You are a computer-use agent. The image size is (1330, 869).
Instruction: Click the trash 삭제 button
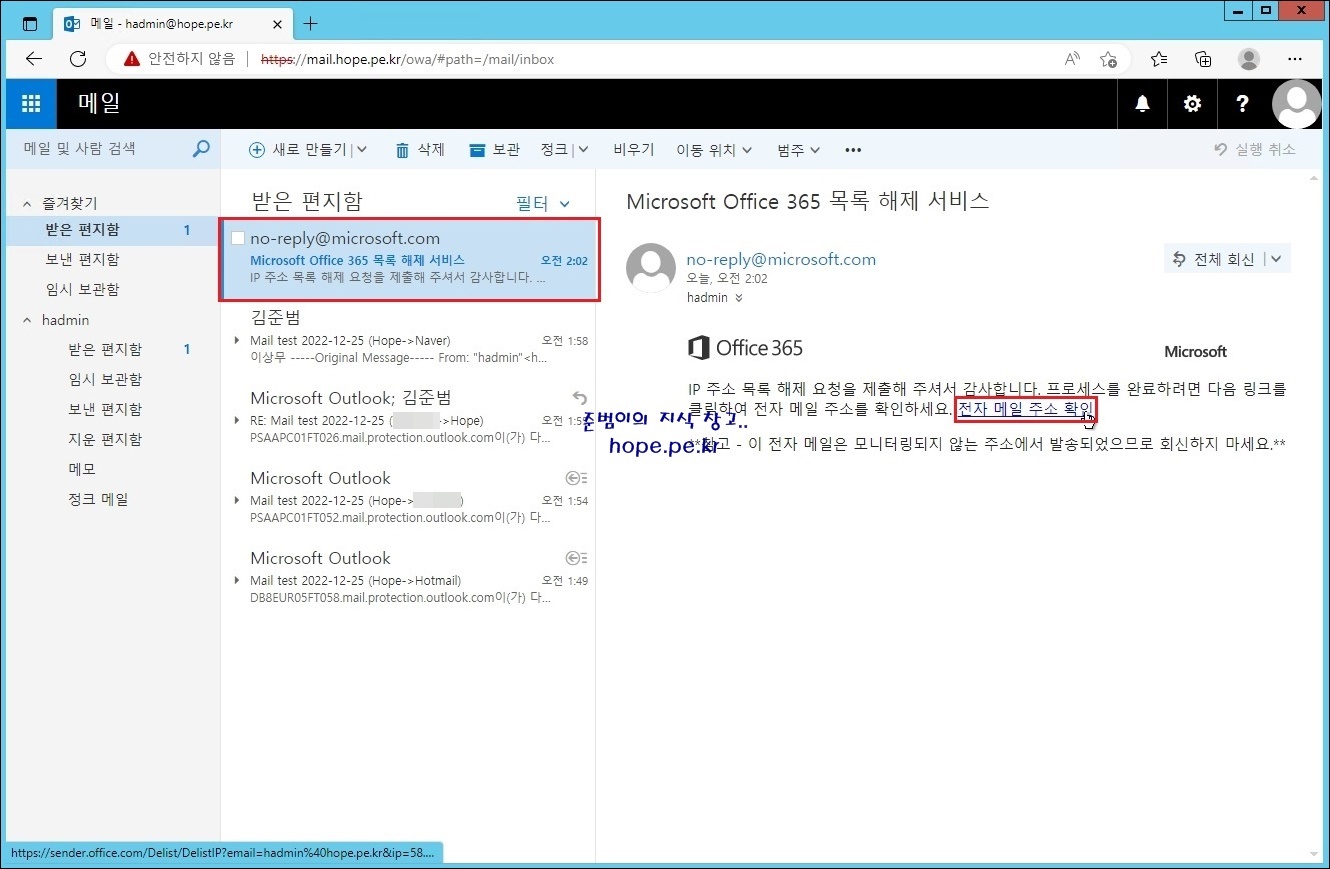pyautogui.click(x=420, y=150)
